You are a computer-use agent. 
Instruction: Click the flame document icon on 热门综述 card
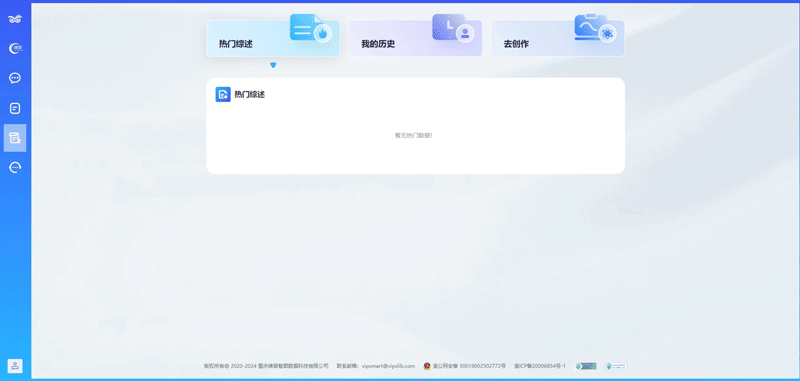(x=311, y=28)
